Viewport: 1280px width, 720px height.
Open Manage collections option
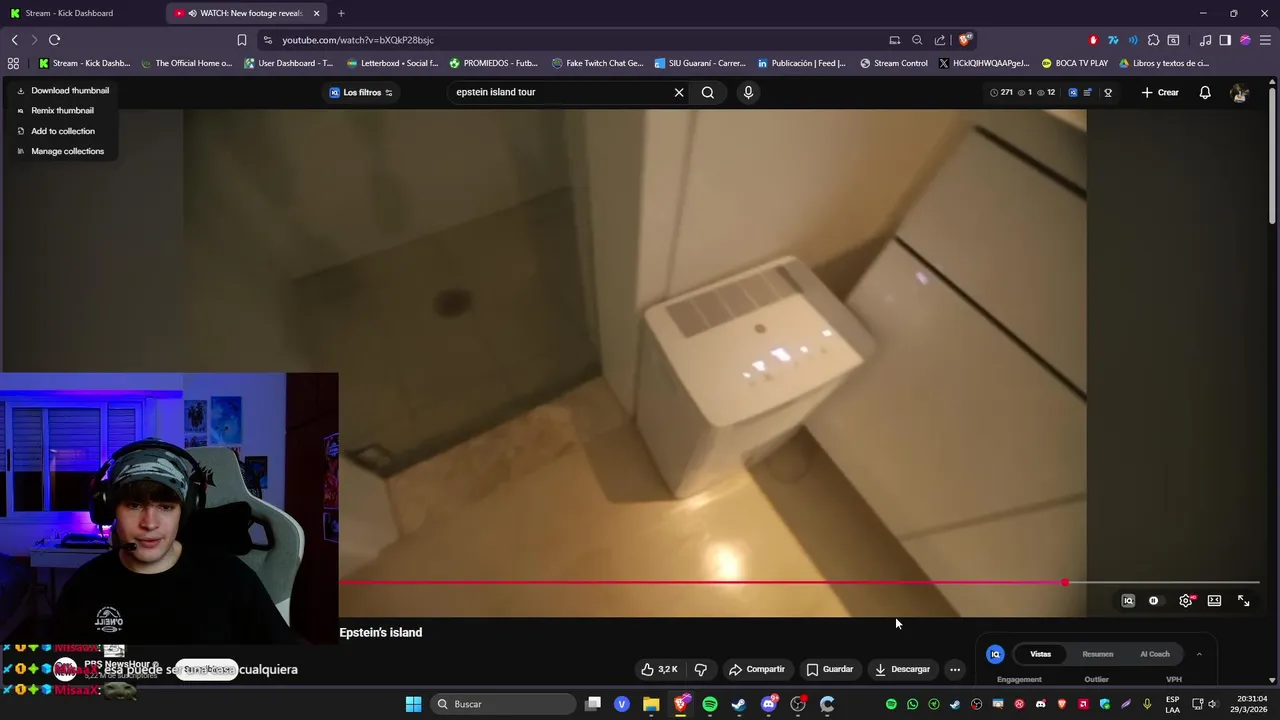60,151
